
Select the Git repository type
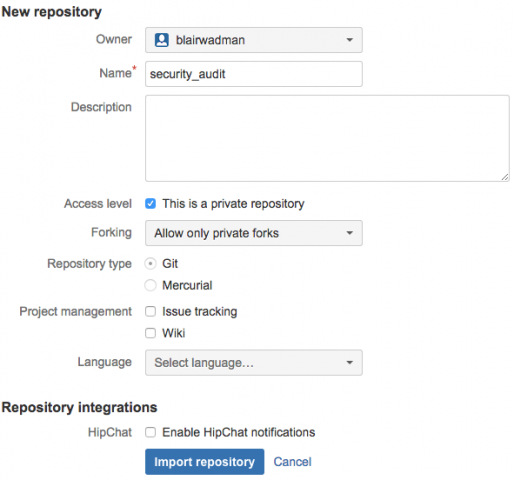pyautogui.click(x=150, y=264)
